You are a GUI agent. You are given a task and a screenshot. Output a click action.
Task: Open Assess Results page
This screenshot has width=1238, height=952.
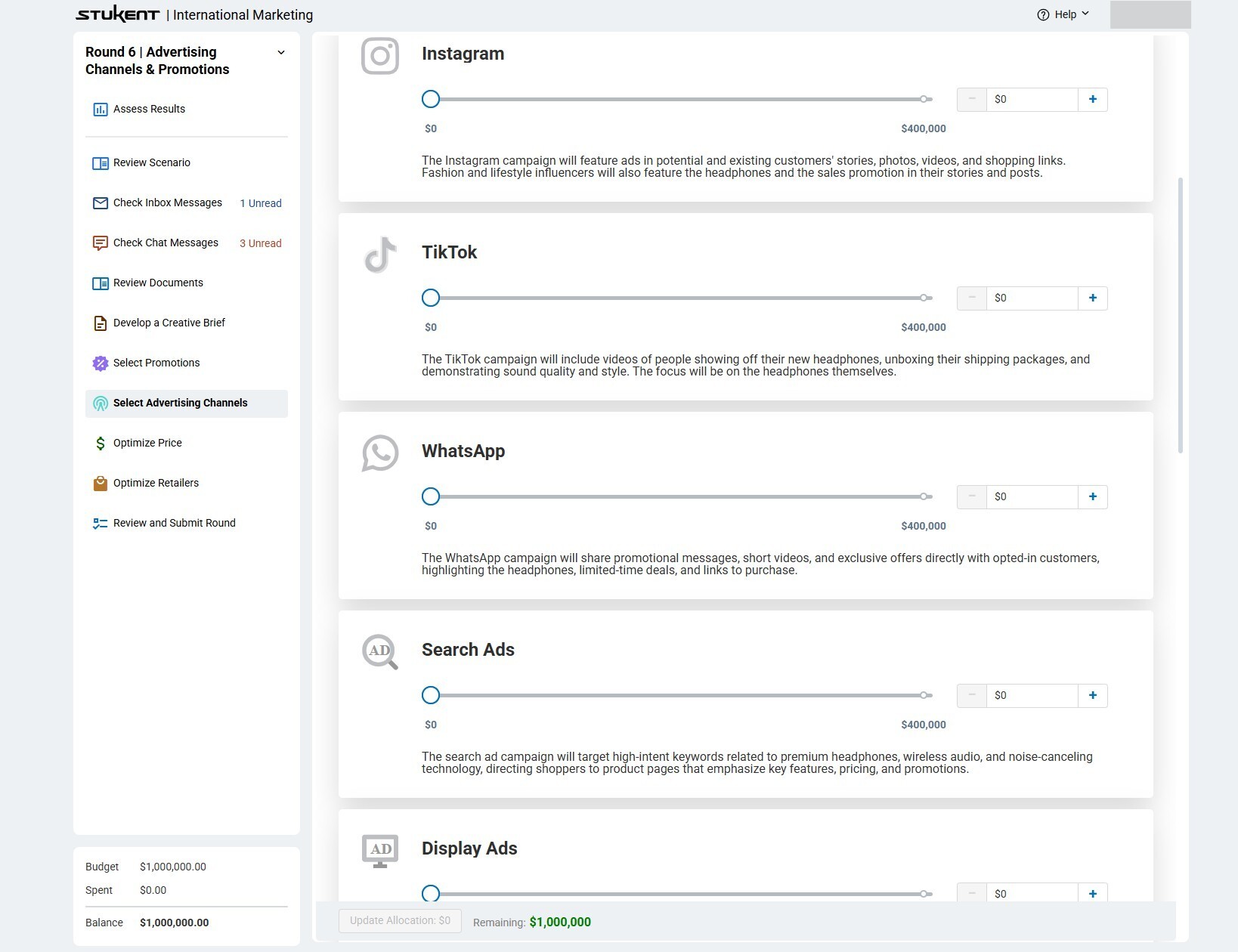coord(187,110)
